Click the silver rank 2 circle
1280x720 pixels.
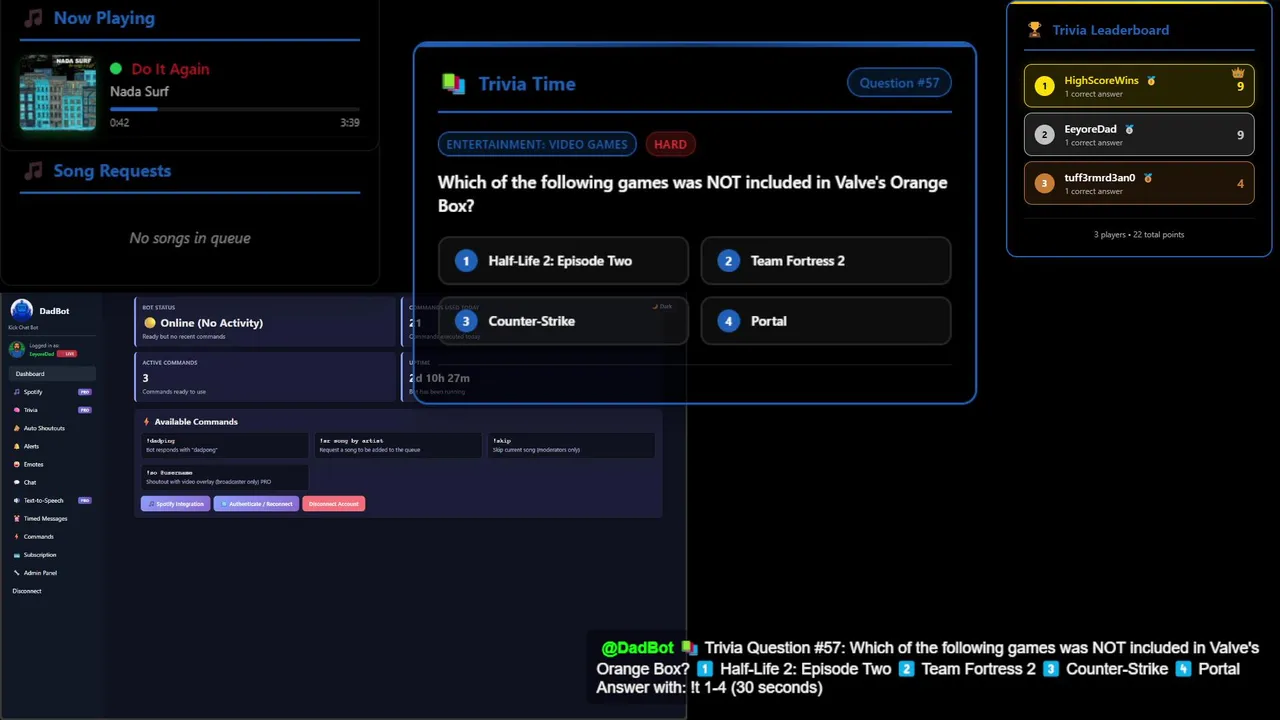pyautogui.click(x=1044, y=135)
